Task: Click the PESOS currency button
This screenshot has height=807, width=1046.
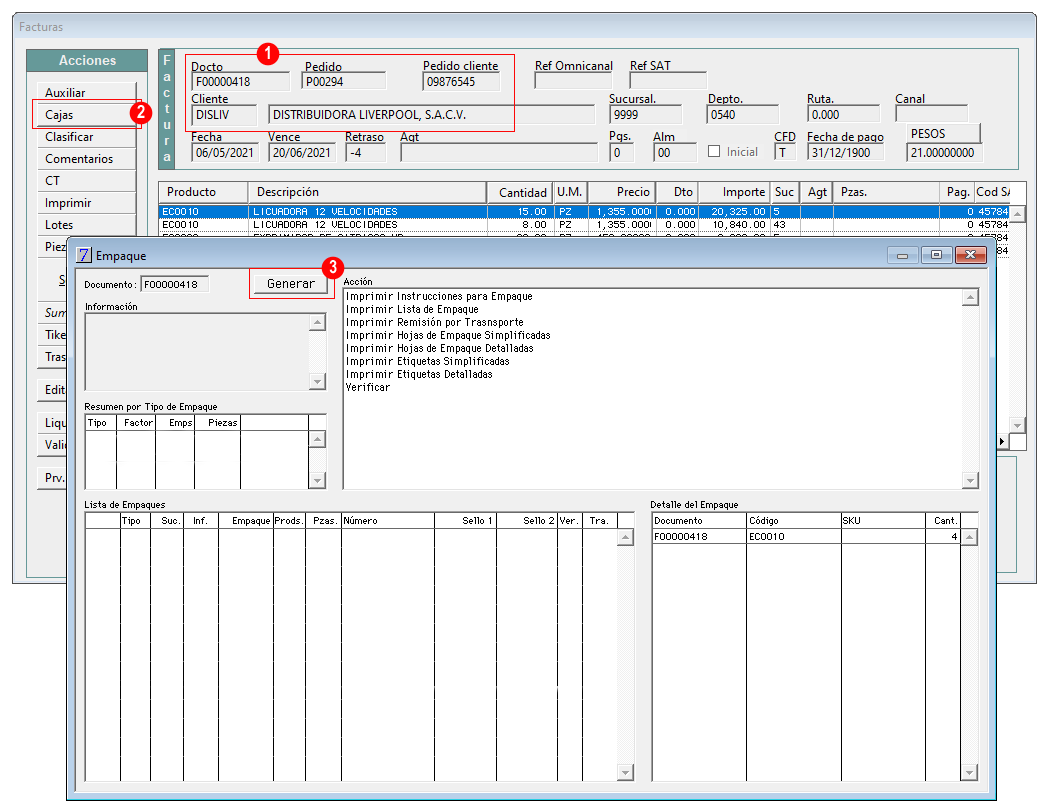Action: tap(943, 133)
